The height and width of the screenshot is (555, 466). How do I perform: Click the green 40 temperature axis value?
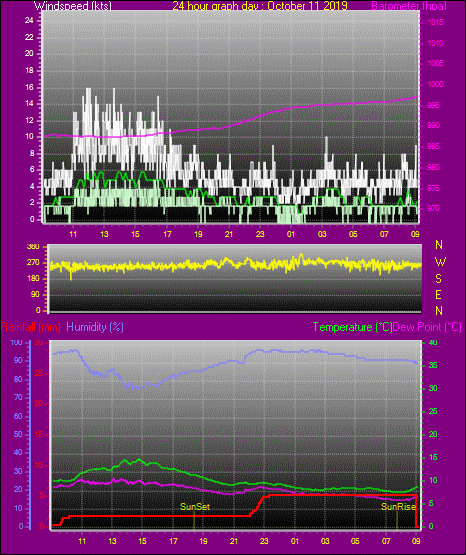[433, 343]
